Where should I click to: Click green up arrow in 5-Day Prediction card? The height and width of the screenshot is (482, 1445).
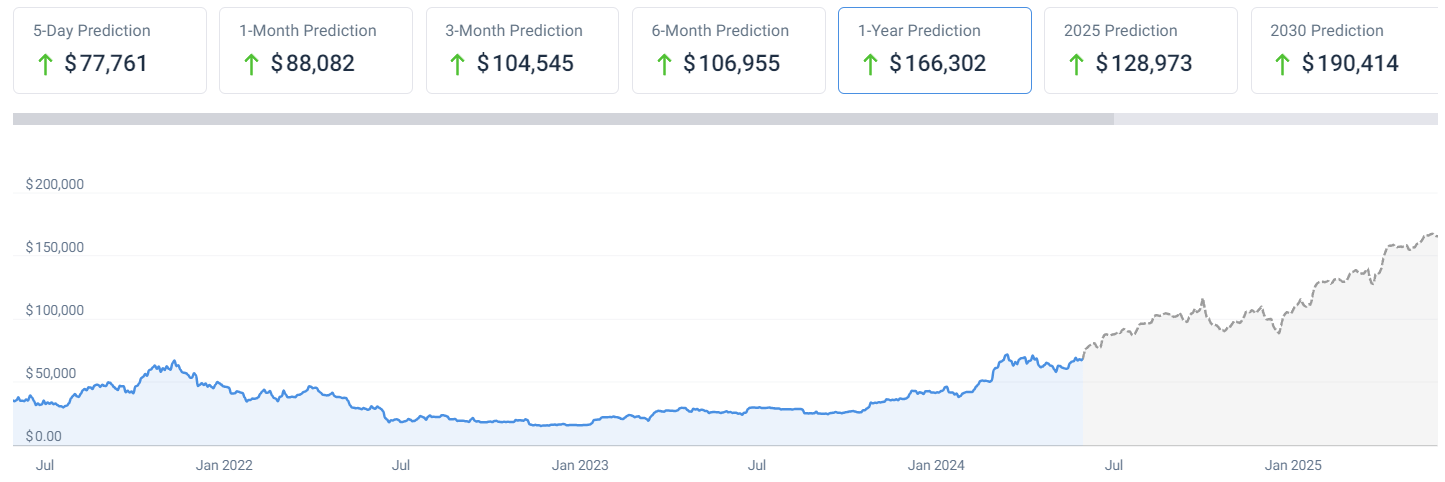click(44, 65)
